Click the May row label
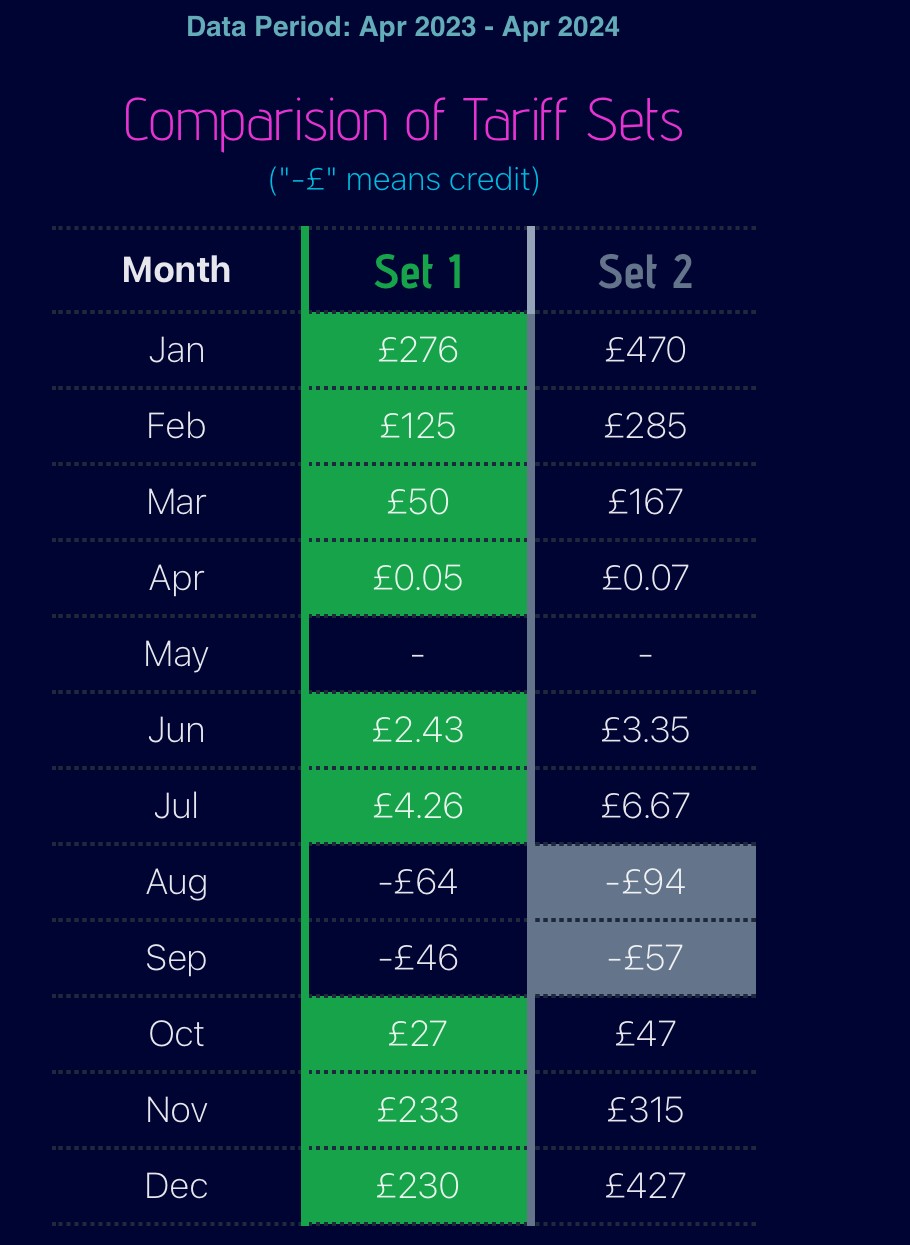The width and height of the screenshot is (910, 1245). click(176, 654)
